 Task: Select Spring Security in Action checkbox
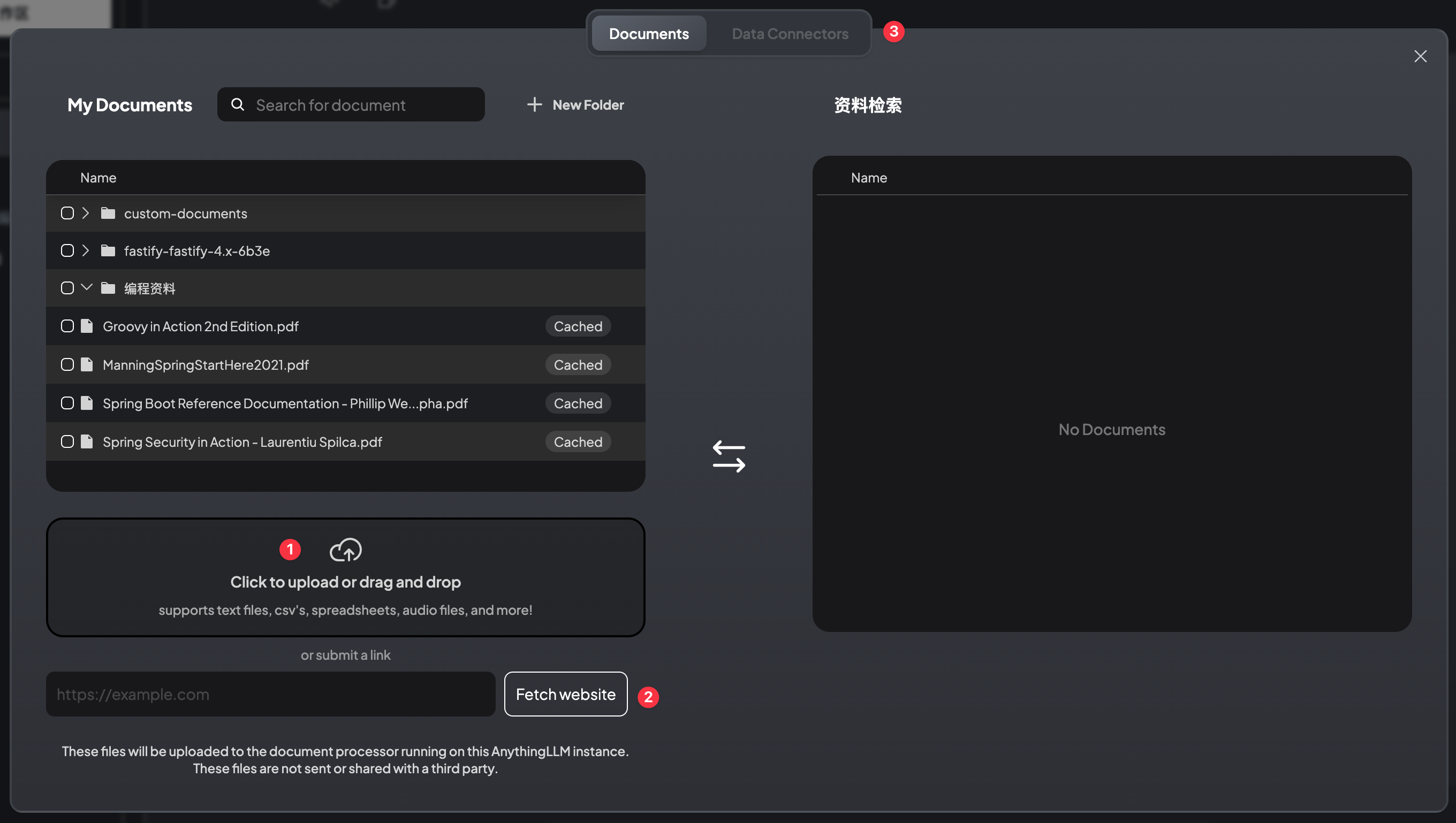click(67, 441)
